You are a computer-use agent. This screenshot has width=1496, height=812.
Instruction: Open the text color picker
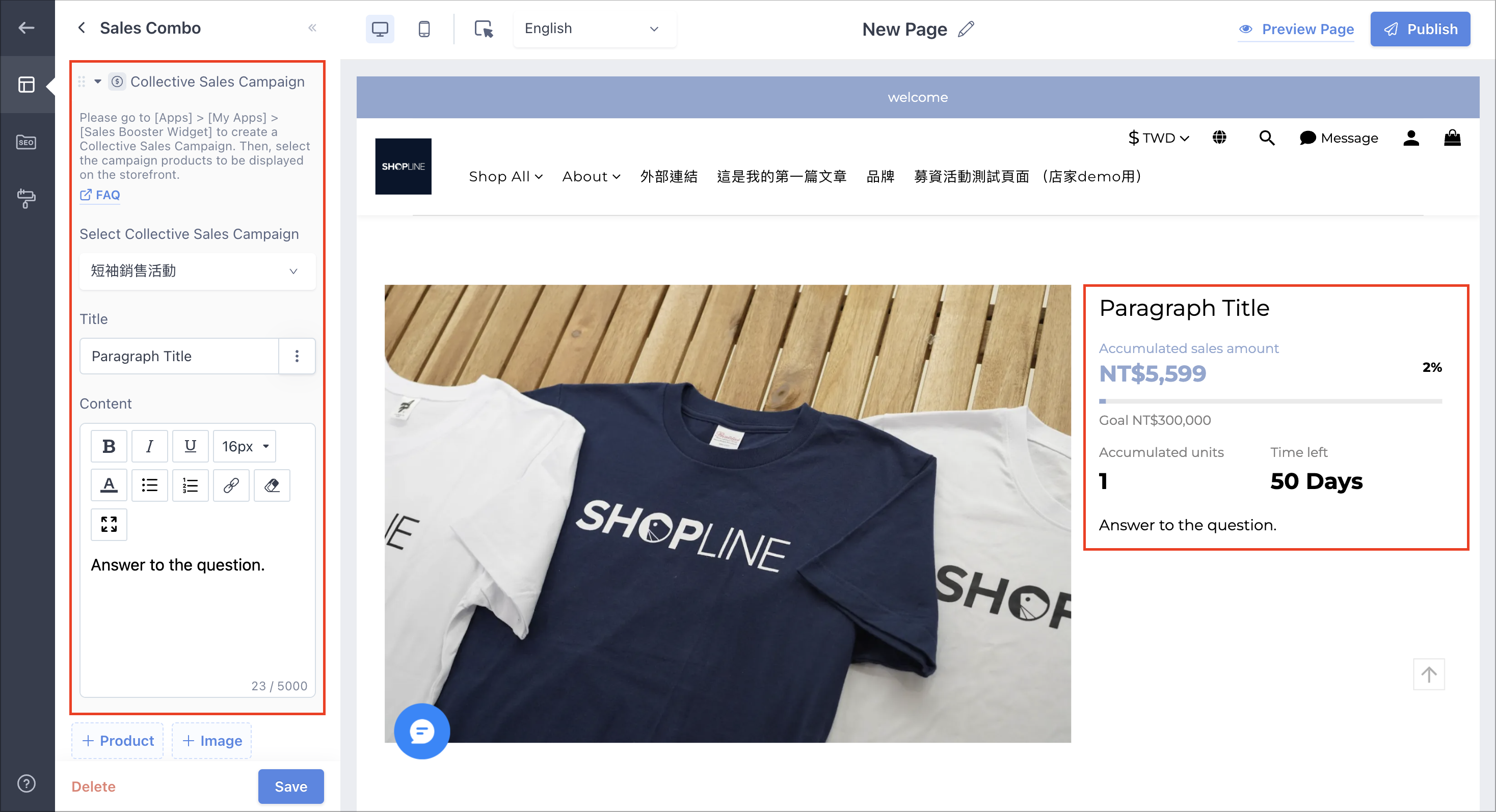(109, 484)
